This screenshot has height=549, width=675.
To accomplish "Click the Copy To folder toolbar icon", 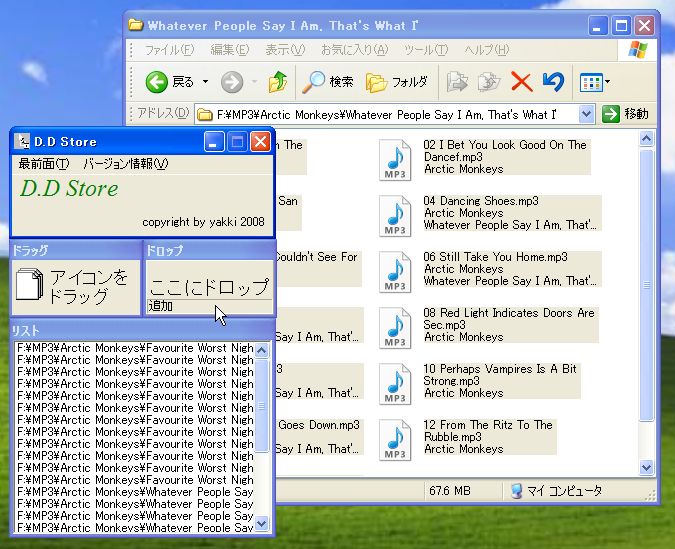I will pyautogui.click(x=489, y=82).
